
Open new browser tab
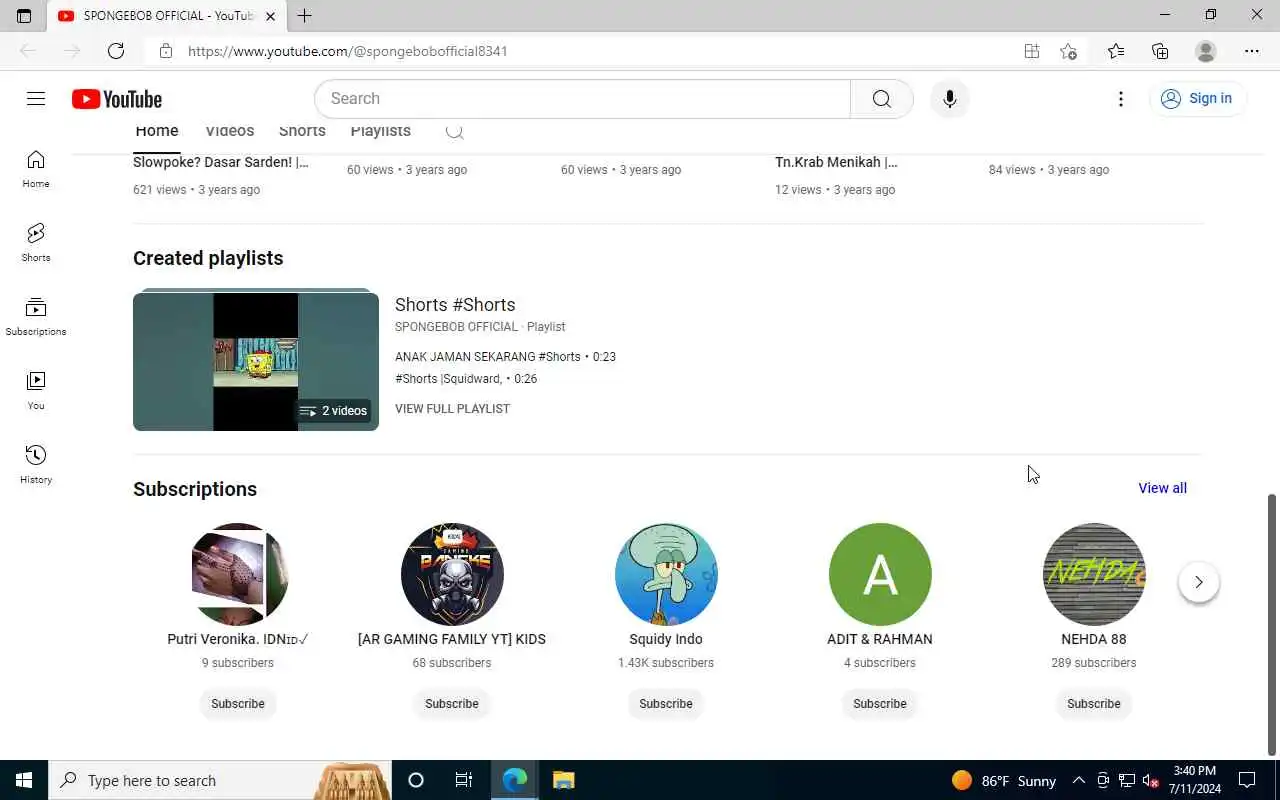[x=305, y=16]
